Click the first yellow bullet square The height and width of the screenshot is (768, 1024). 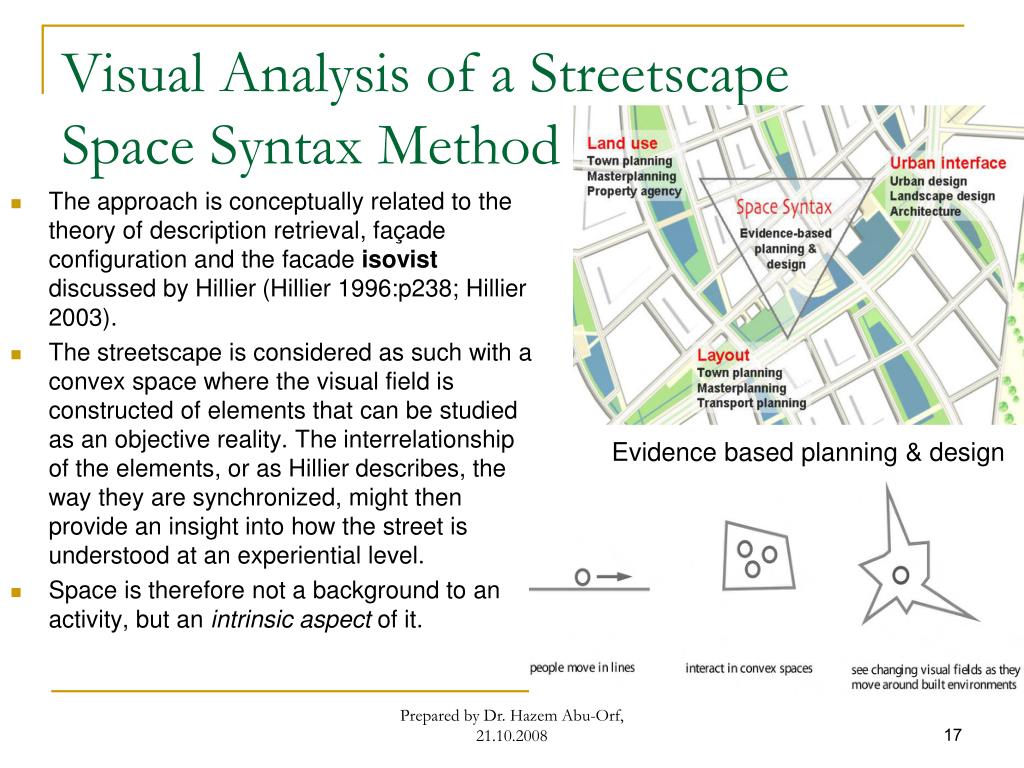click(17, 203)
